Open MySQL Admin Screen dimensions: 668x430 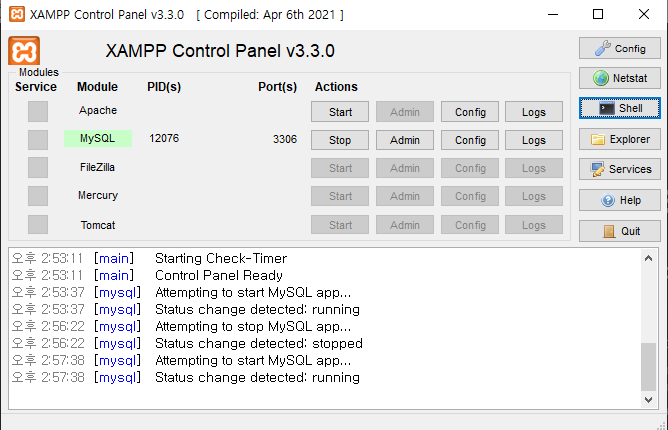click(405, 140)
